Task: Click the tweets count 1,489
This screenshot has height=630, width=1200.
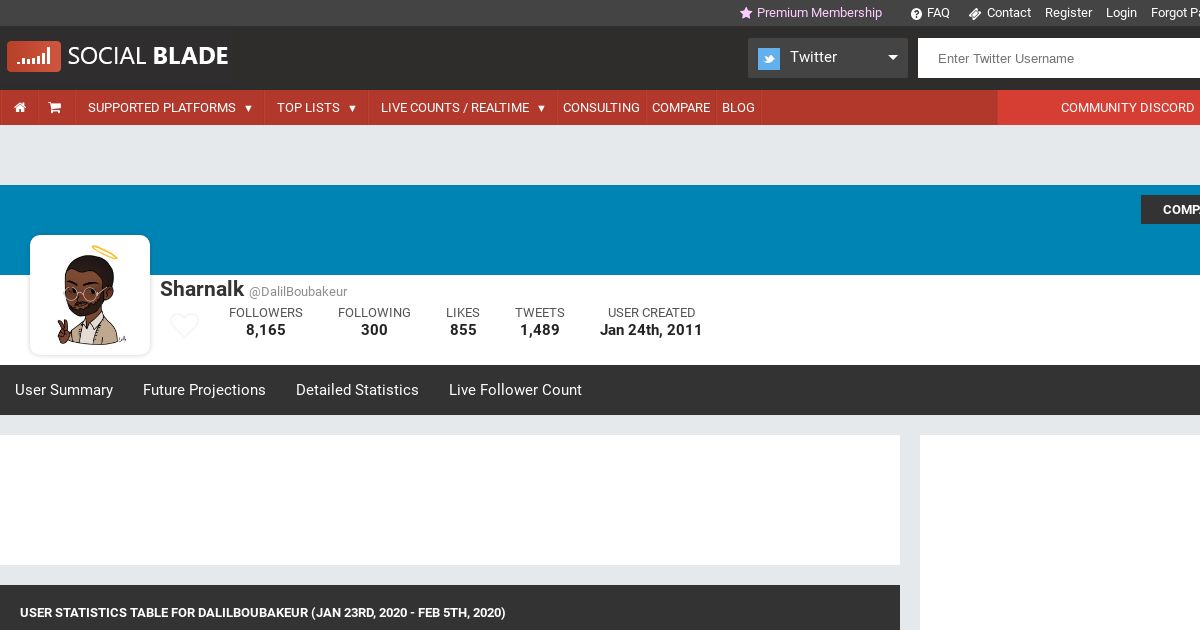Action: [540, 330]
